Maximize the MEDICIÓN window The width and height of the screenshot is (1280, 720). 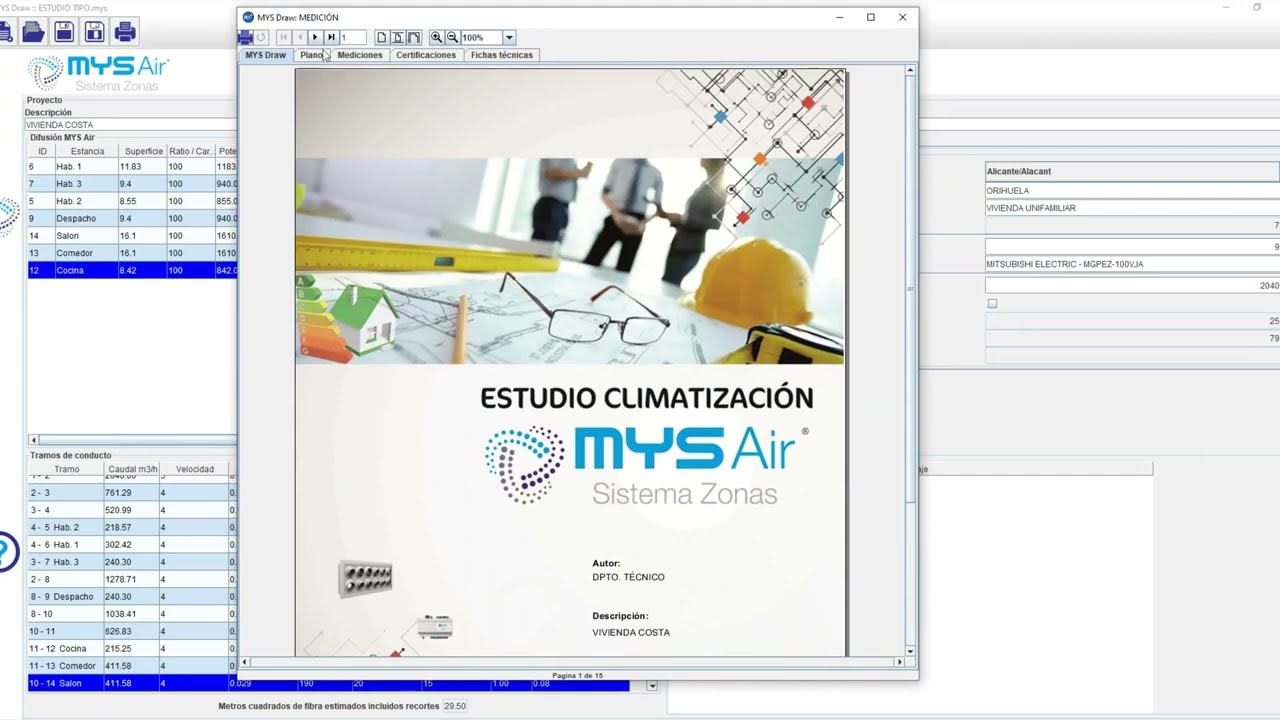click(x=871, y=17)
